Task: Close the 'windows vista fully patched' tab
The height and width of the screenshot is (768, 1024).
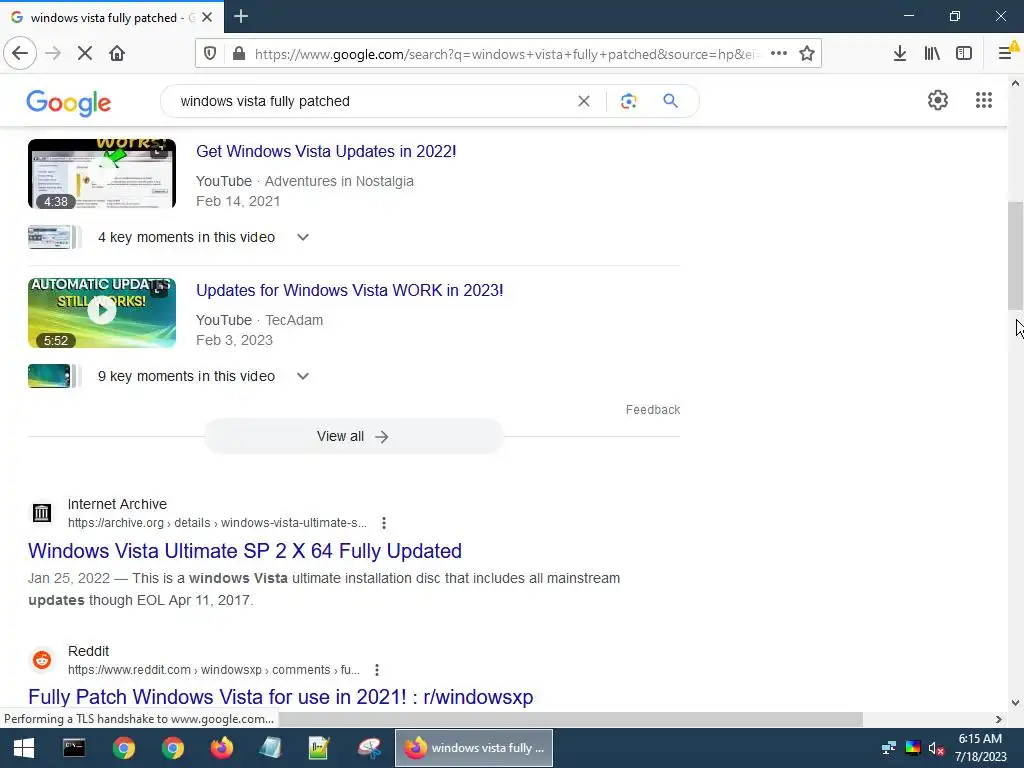Action: 207,18
